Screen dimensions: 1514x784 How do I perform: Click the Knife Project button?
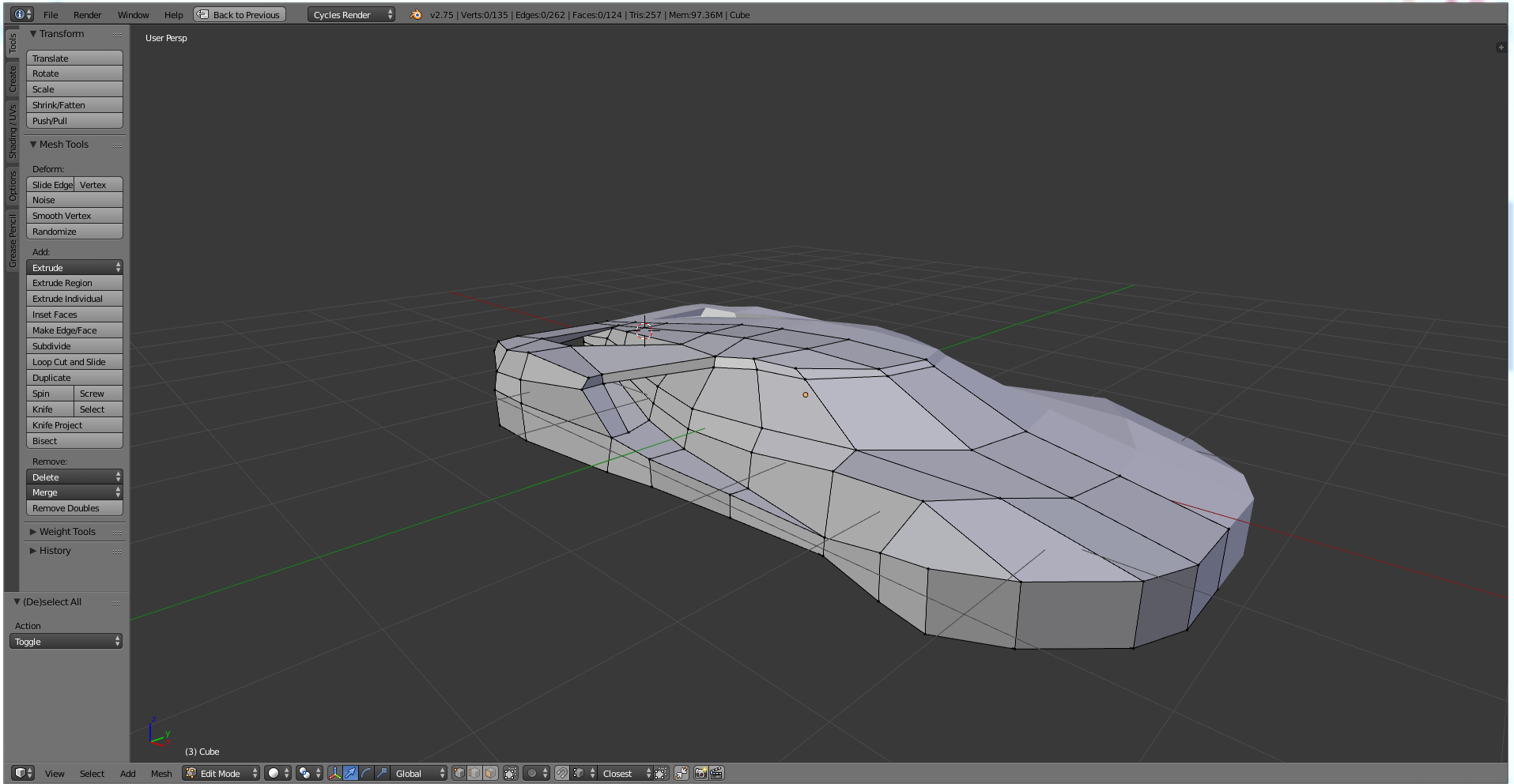pyautogui.click(x=74, y=425)
